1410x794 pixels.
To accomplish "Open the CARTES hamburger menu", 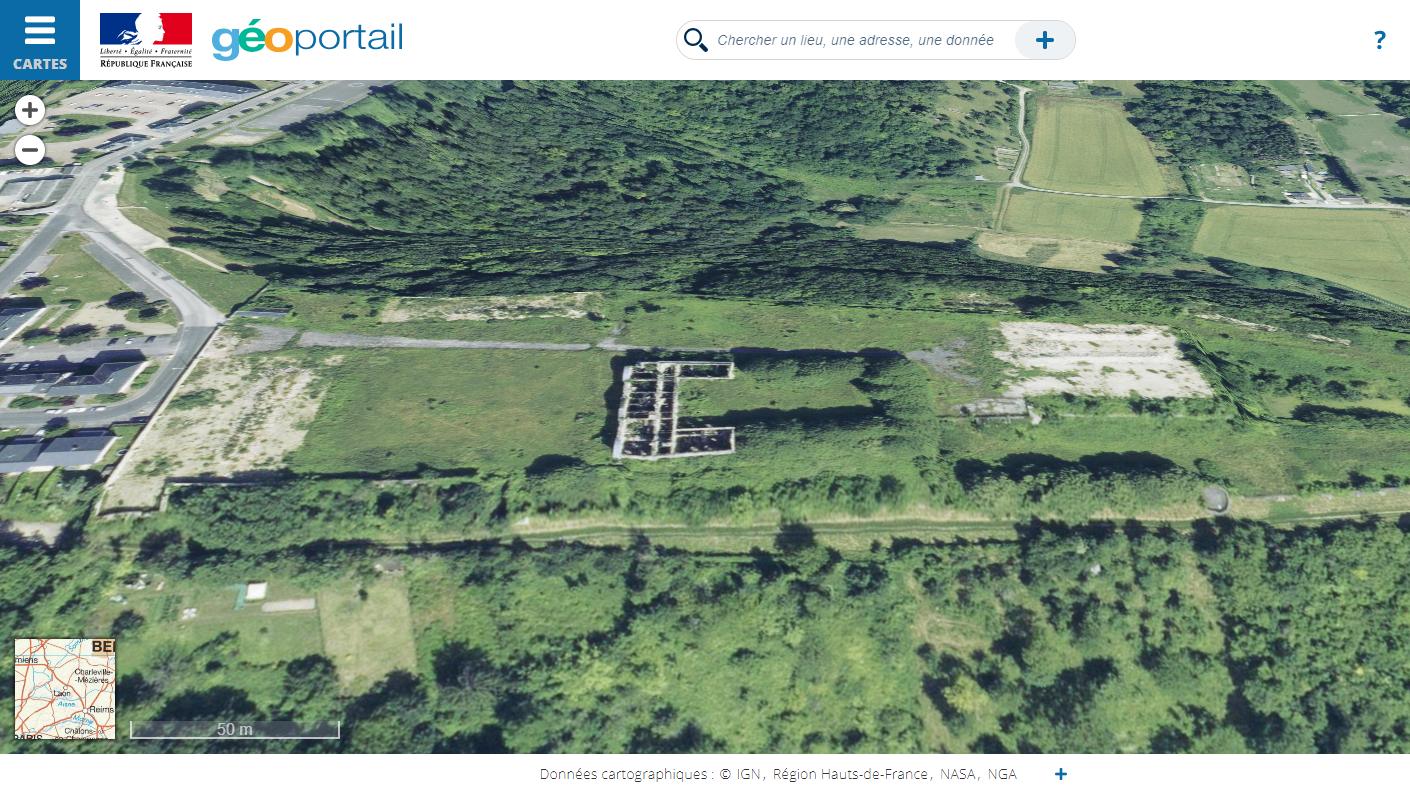I will [x=40, y=40].
